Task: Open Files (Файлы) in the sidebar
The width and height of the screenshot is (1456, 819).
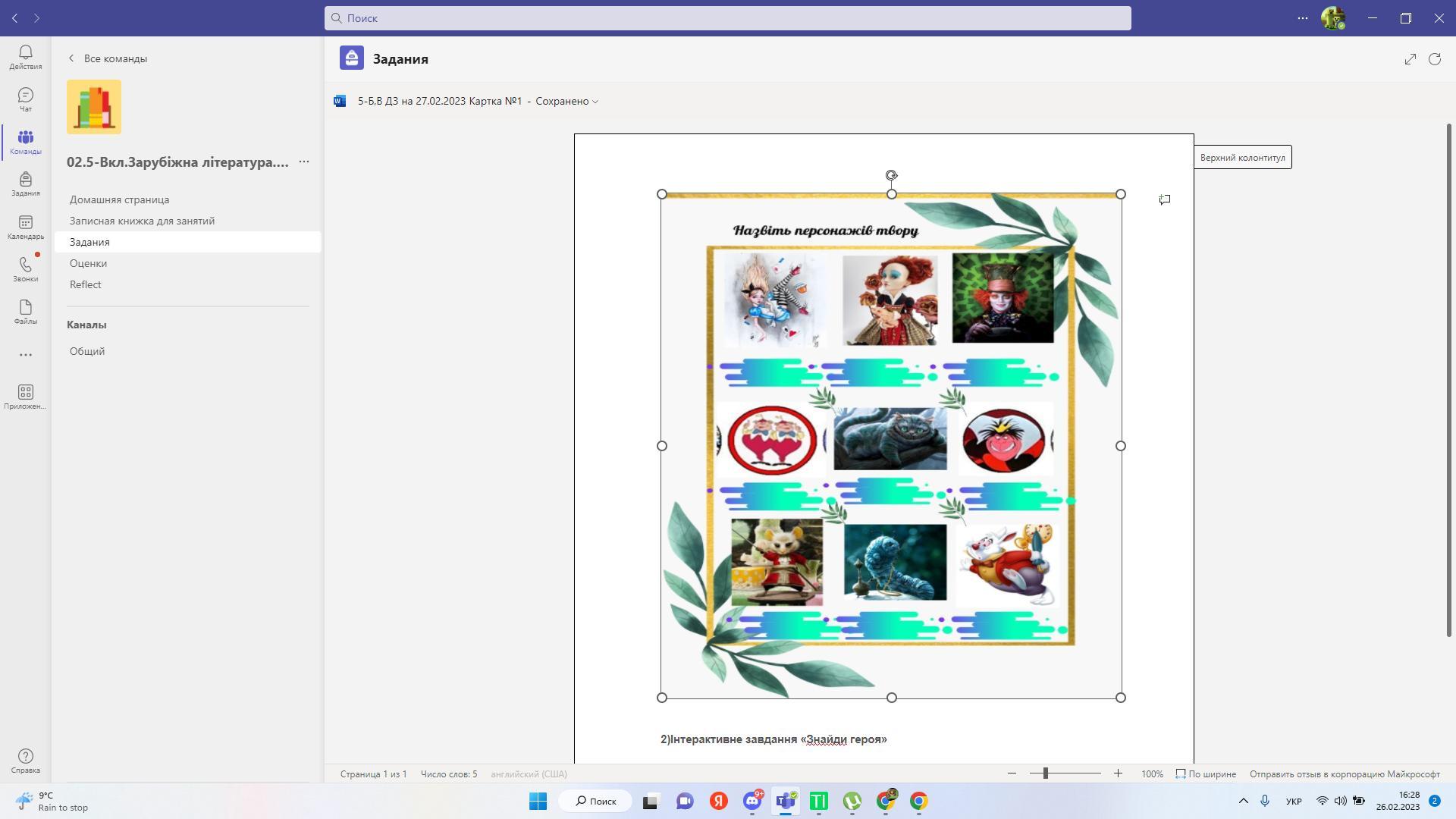Action: click(25, 312)
